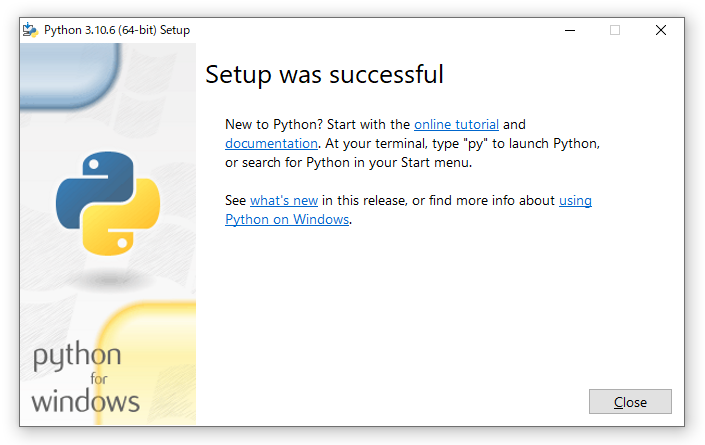The height and width of the screenshot is (445, 705).
Task: Click the grayed-out maximize button
Action: pyautogui.click(x=615, y=30)
